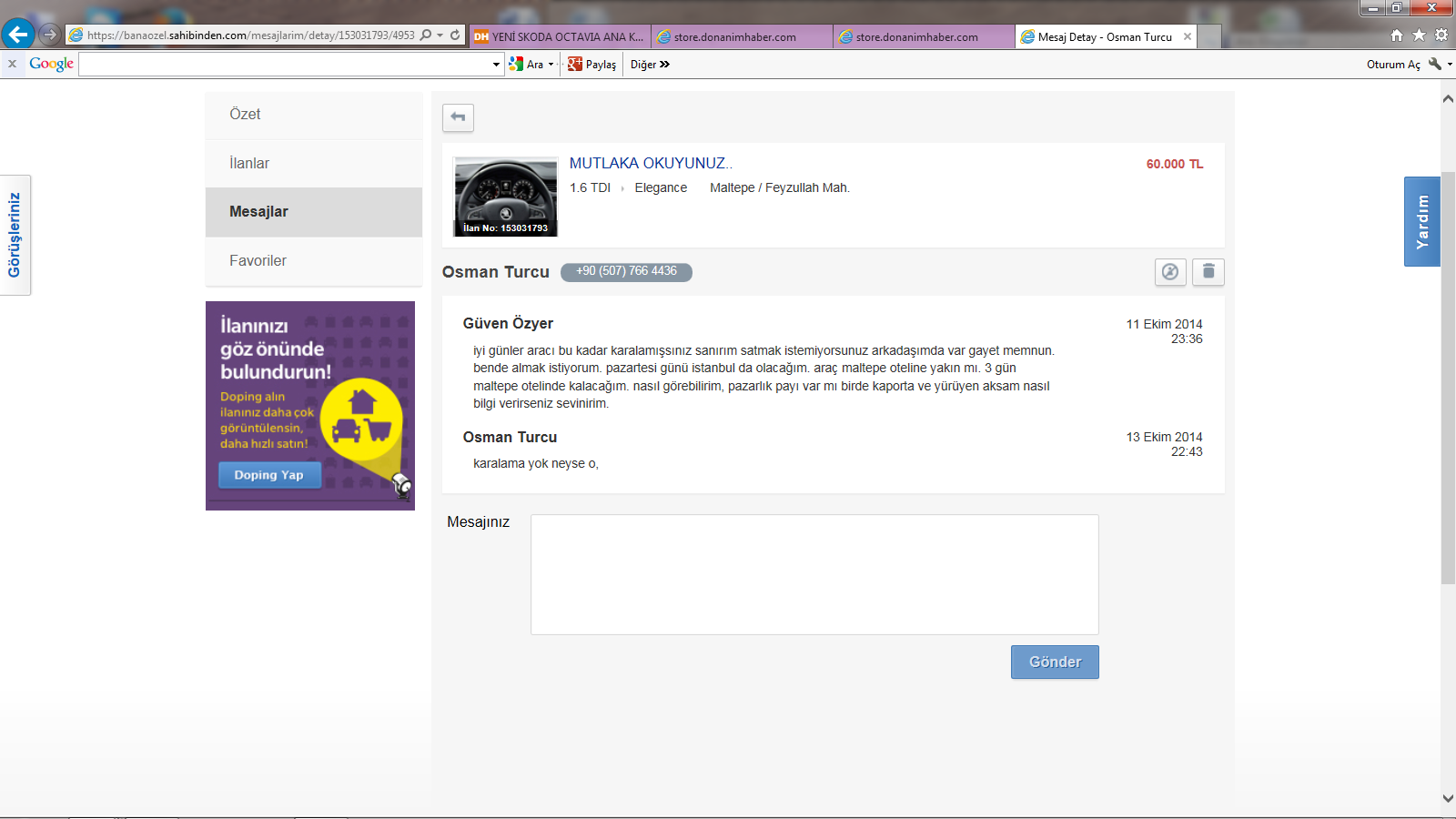Click the browser back navigation arrow

[18, 35]
